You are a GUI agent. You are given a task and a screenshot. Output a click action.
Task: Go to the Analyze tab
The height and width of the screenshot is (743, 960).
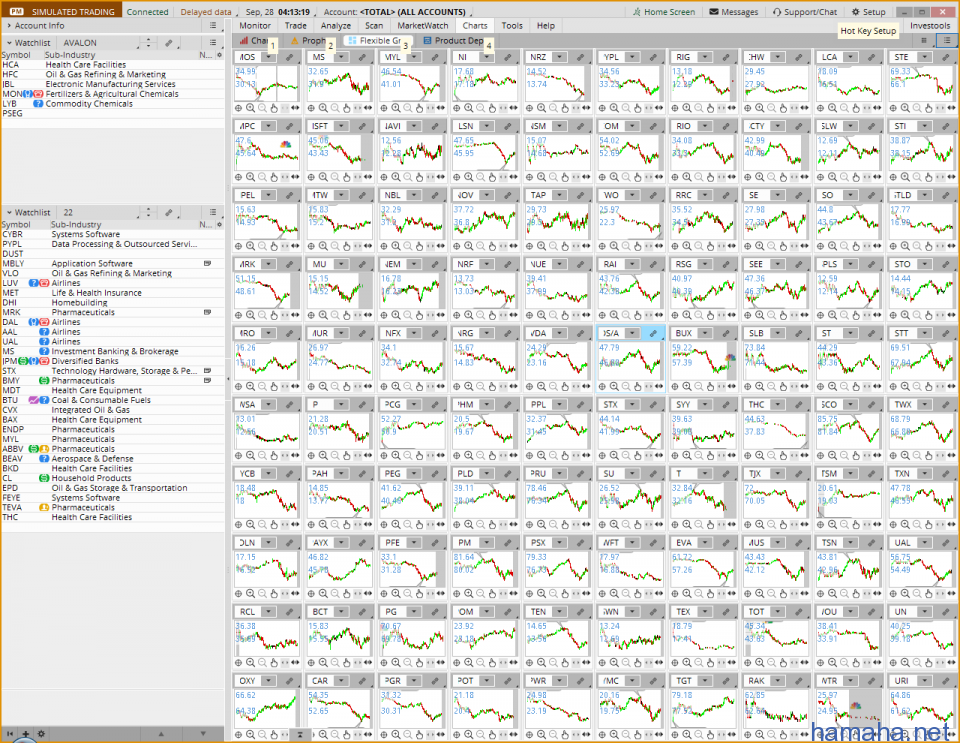click(336, 26)
